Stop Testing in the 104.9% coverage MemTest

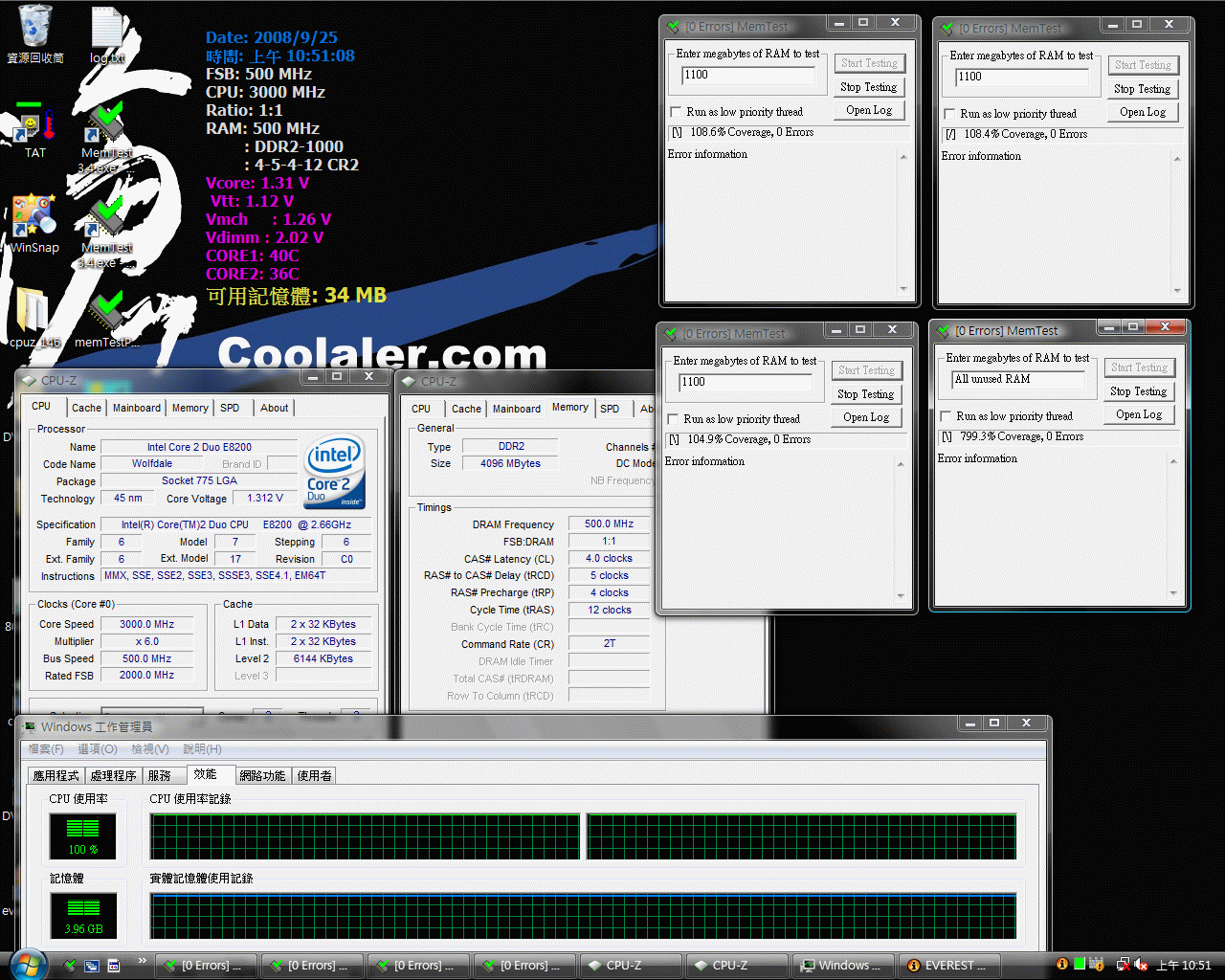[x=866, y=394]
